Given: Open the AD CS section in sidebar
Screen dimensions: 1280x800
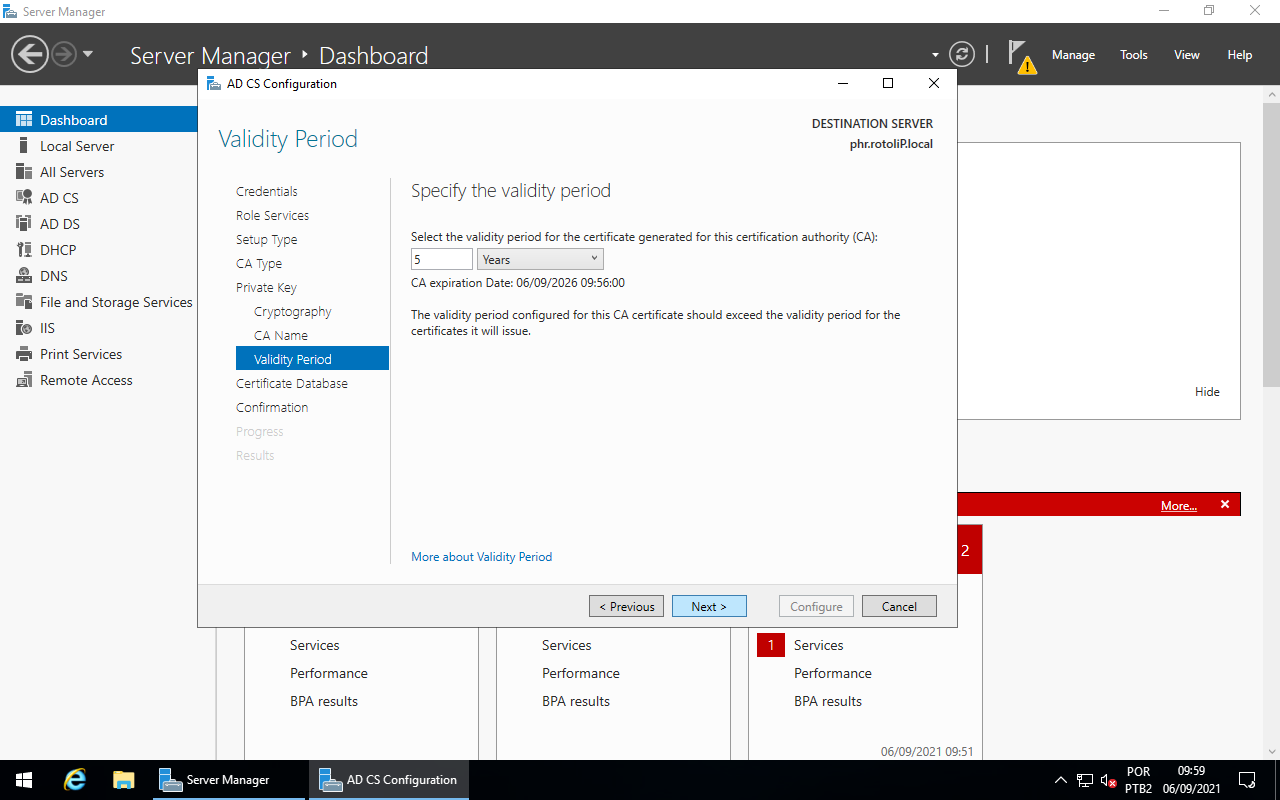Looking at the screenshot, I should 60,197.
